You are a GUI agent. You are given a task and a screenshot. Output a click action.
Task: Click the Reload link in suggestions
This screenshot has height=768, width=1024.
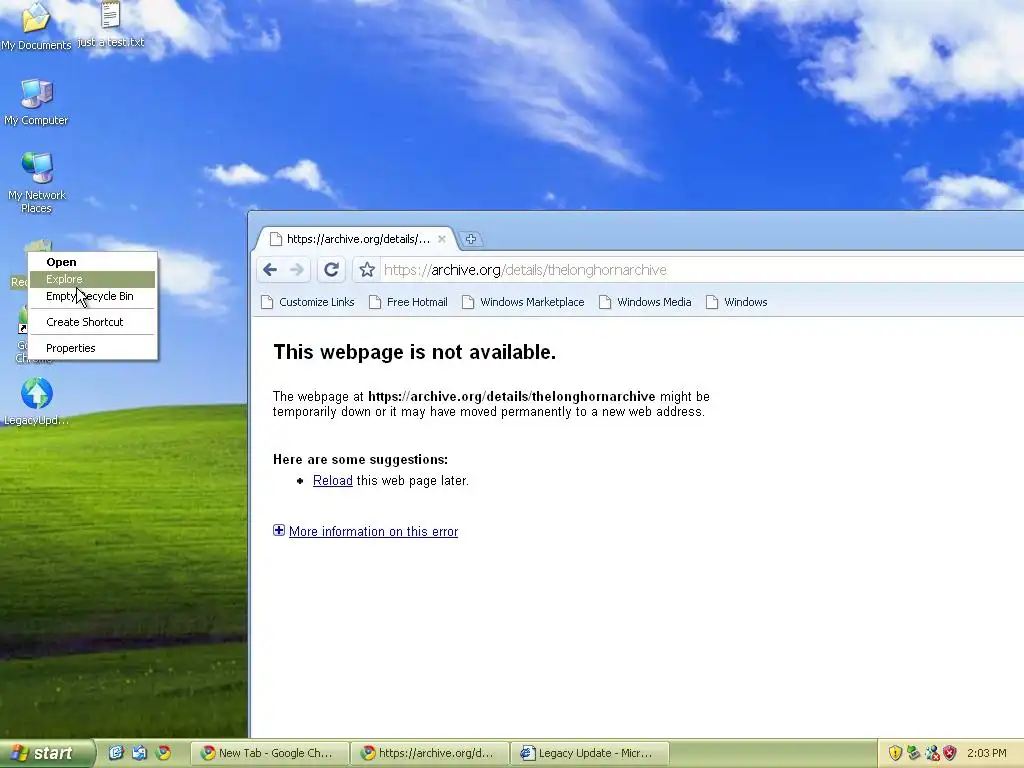pos(332,481)
